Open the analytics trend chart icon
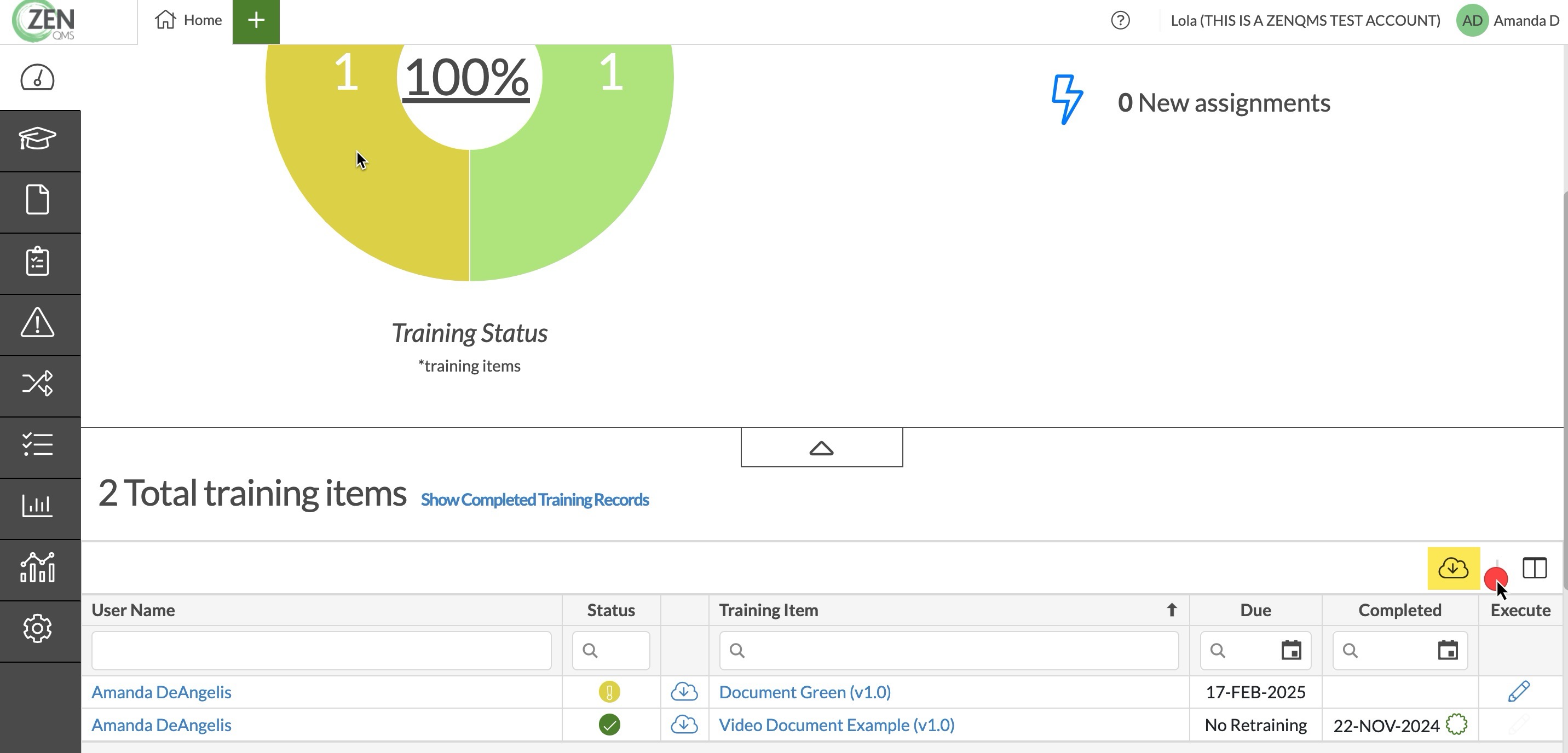1568x753 pixels. click(37, 567)
